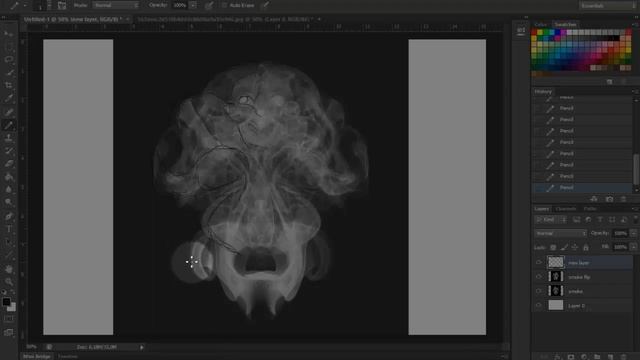640x360 pixels.
Task: Click the background color swatch
Action: pyautogui.click(x=12, y=307)
